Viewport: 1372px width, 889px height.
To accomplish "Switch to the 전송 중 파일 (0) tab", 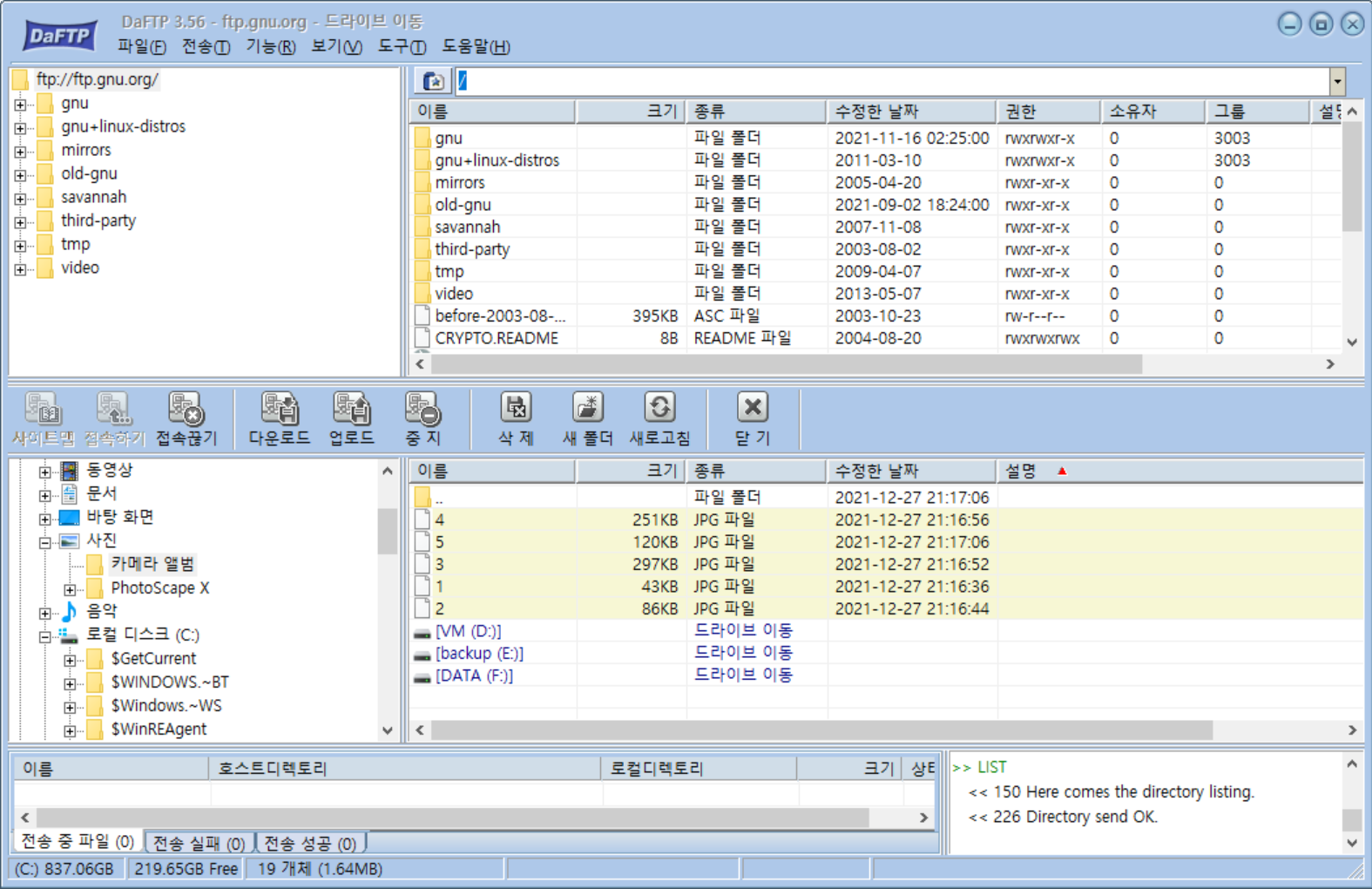I will coord(78,841).
